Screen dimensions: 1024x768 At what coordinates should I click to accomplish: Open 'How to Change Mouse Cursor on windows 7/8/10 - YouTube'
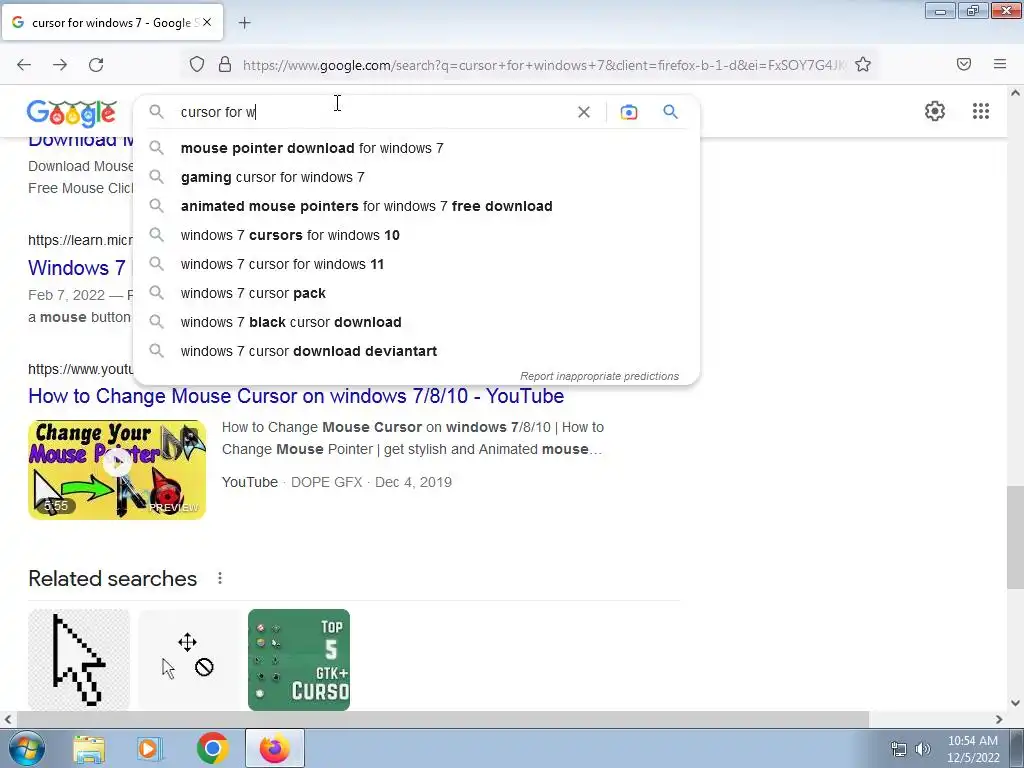point(296,396)
